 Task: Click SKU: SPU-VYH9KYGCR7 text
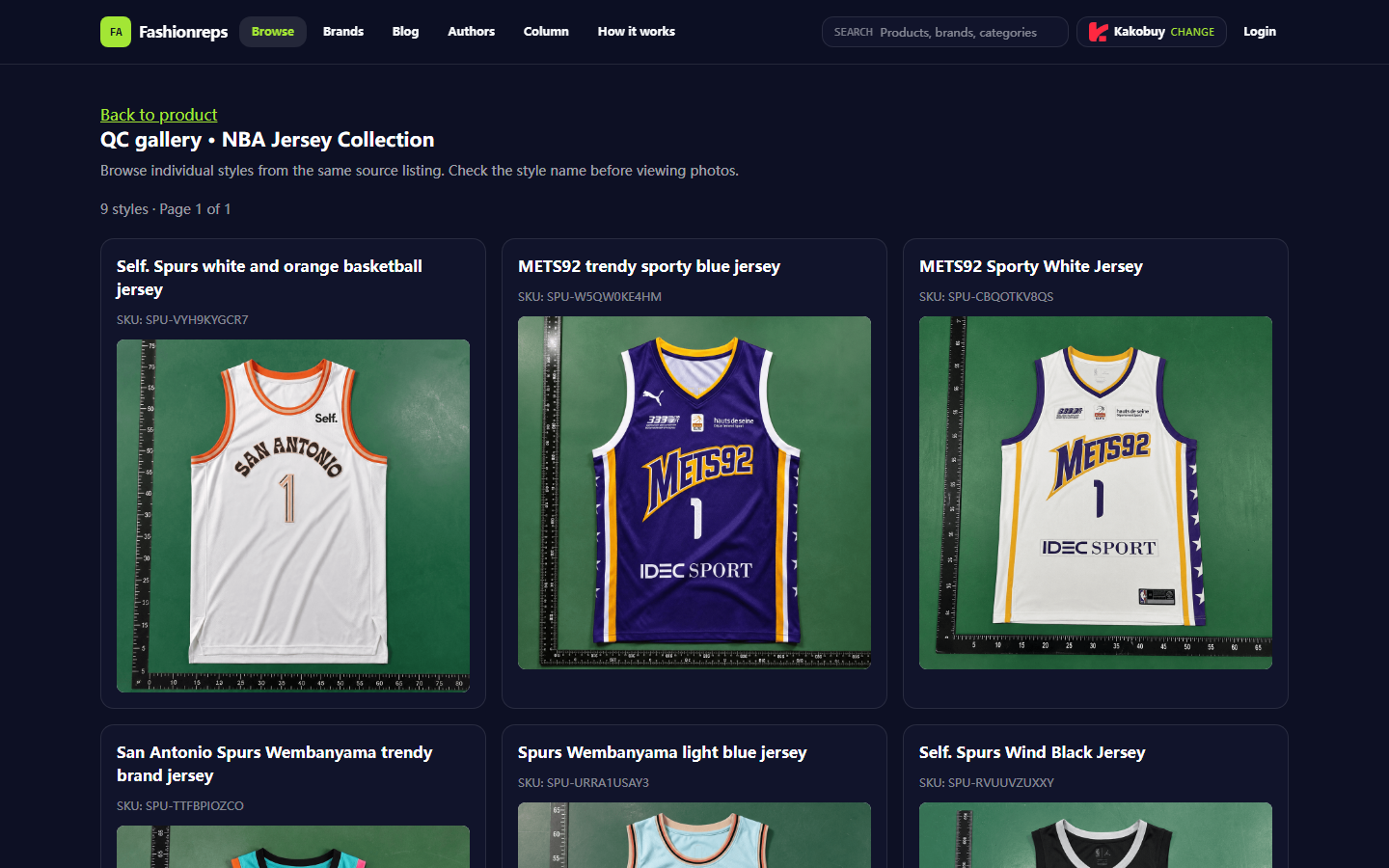(x=182, y=320)
